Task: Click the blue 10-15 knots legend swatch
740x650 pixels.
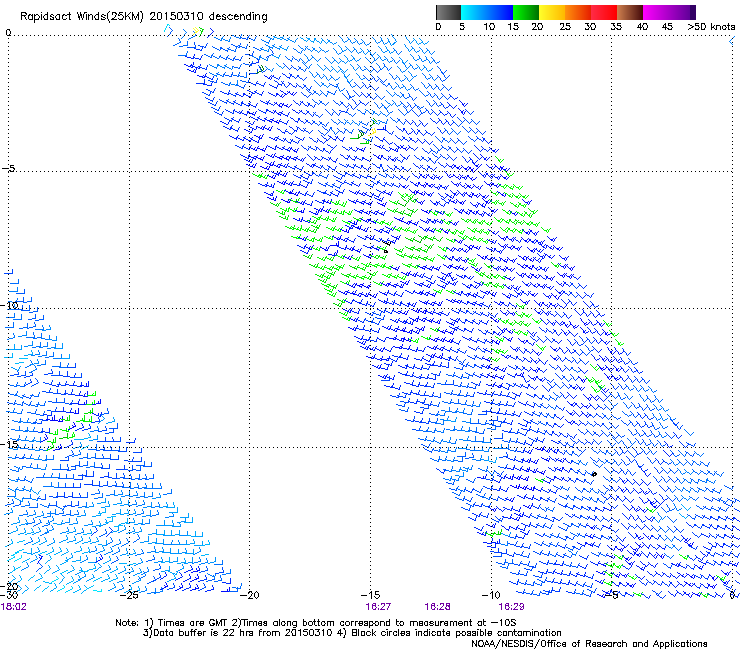Action: tap(500, 12)
